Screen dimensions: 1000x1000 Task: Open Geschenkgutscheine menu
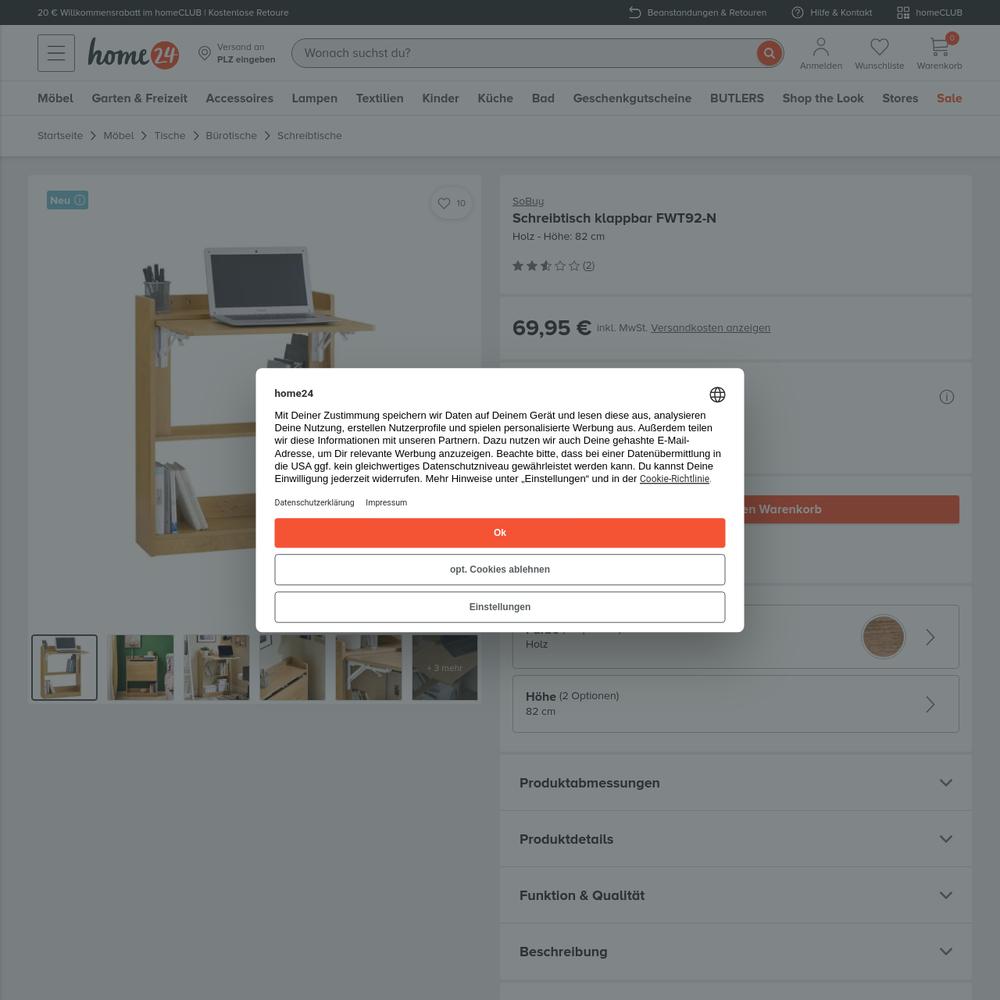click(632, 98)
